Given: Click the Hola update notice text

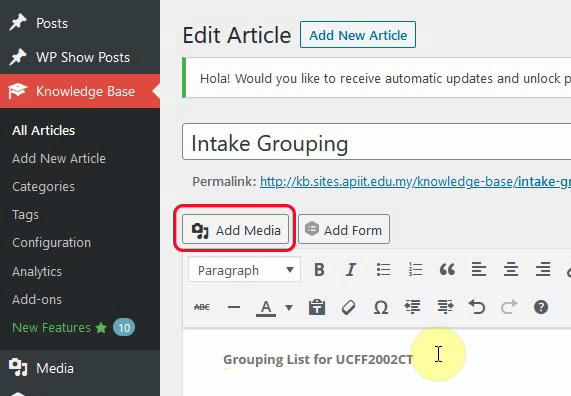Looking at the screenshot, I should 385,78.
